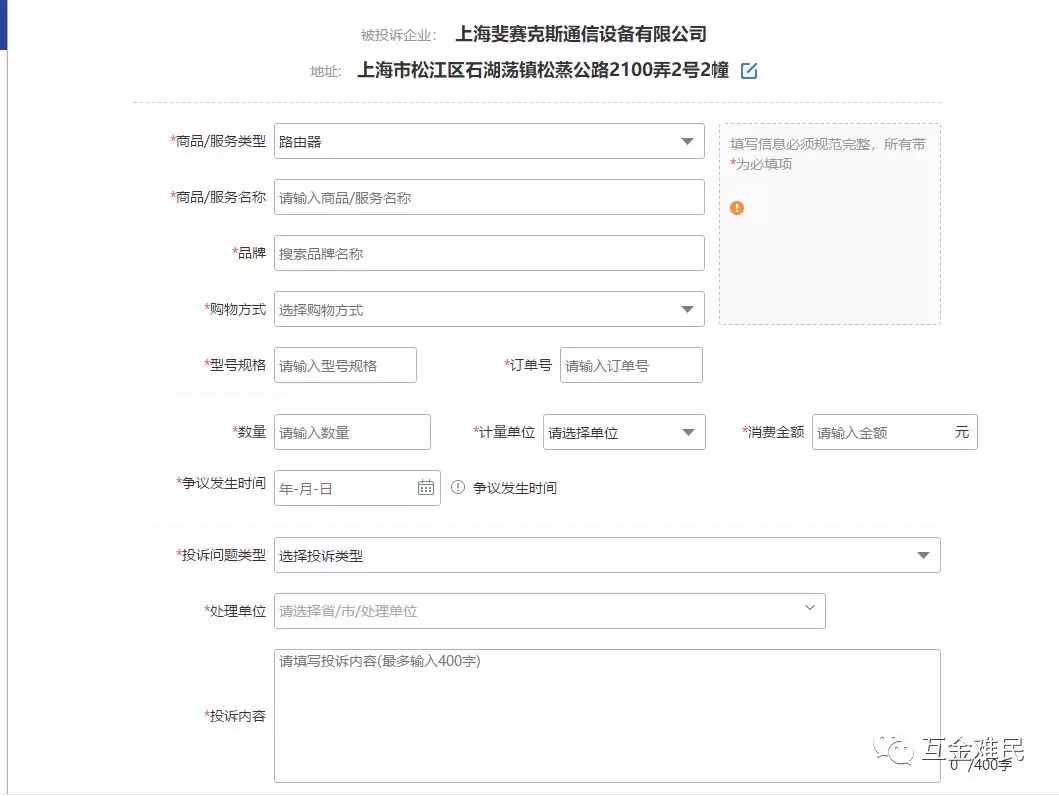Screen dimensions: 1059x796
Task: Click the 商品/服务名称 input field
Action: click(489, 197)
